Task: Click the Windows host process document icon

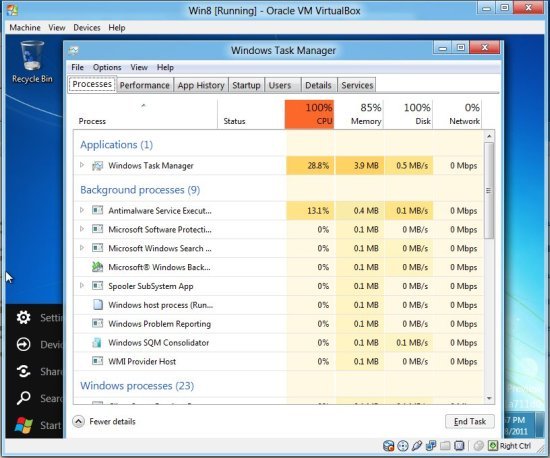Action: point(98,304)
